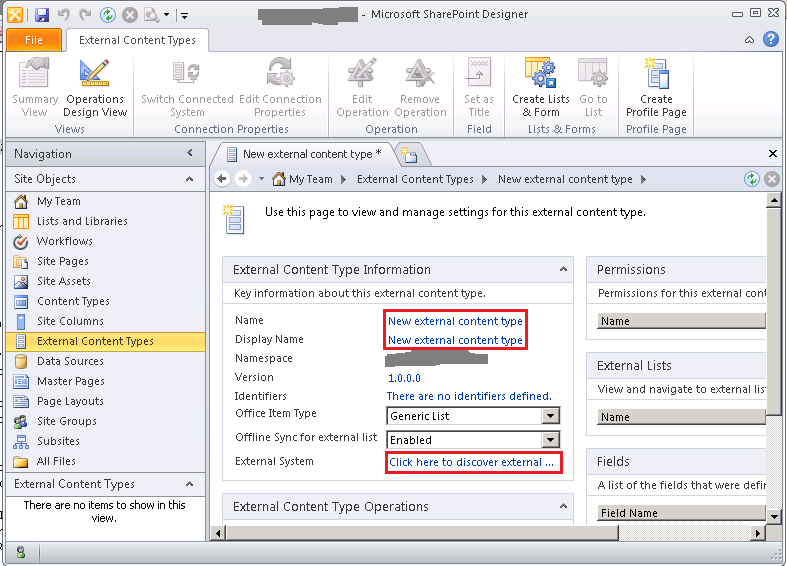Open Site Pages in navigation
The image size is (787, 566).
point(62,261)
